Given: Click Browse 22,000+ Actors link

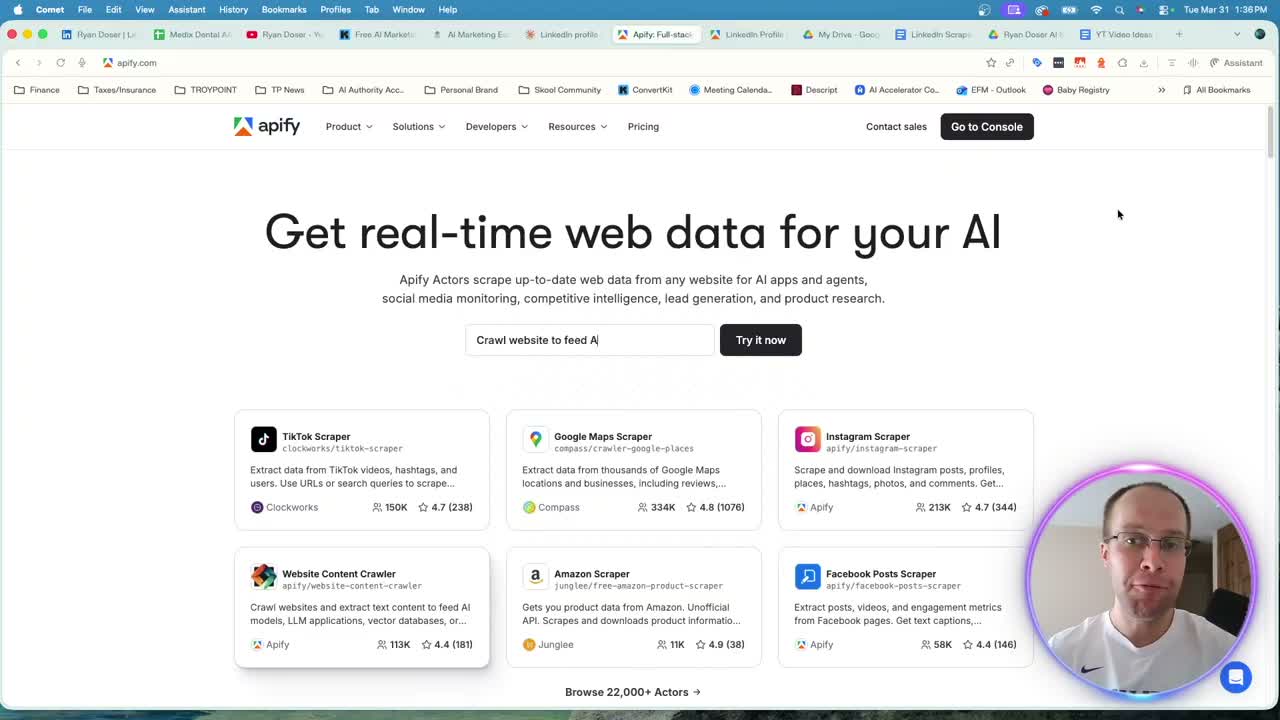Looking at the screenshot, I should (x=633, y=692).
